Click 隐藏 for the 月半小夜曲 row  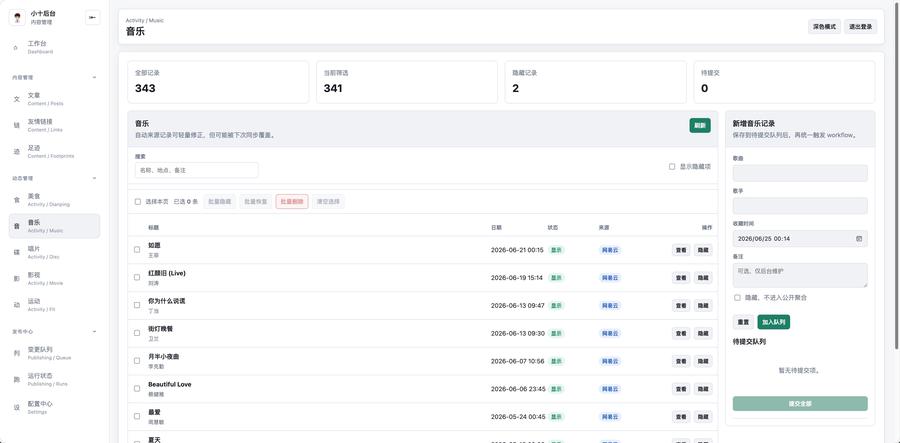point(703,361)
